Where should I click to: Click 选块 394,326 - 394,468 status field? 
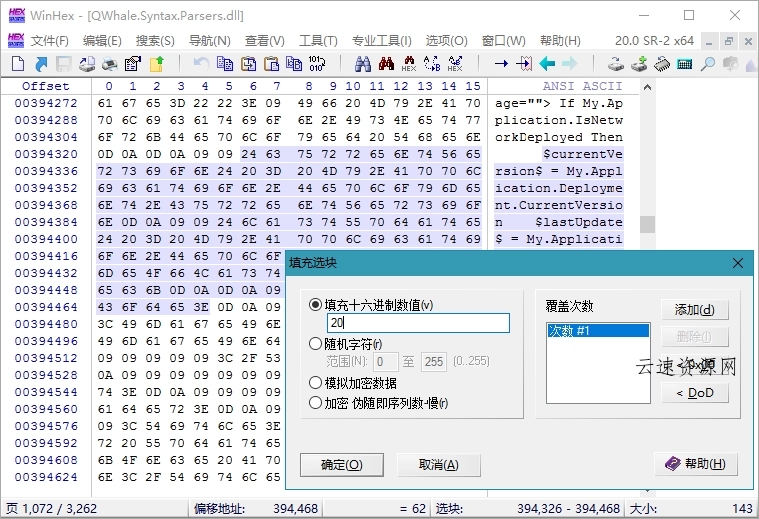[528, 508]
